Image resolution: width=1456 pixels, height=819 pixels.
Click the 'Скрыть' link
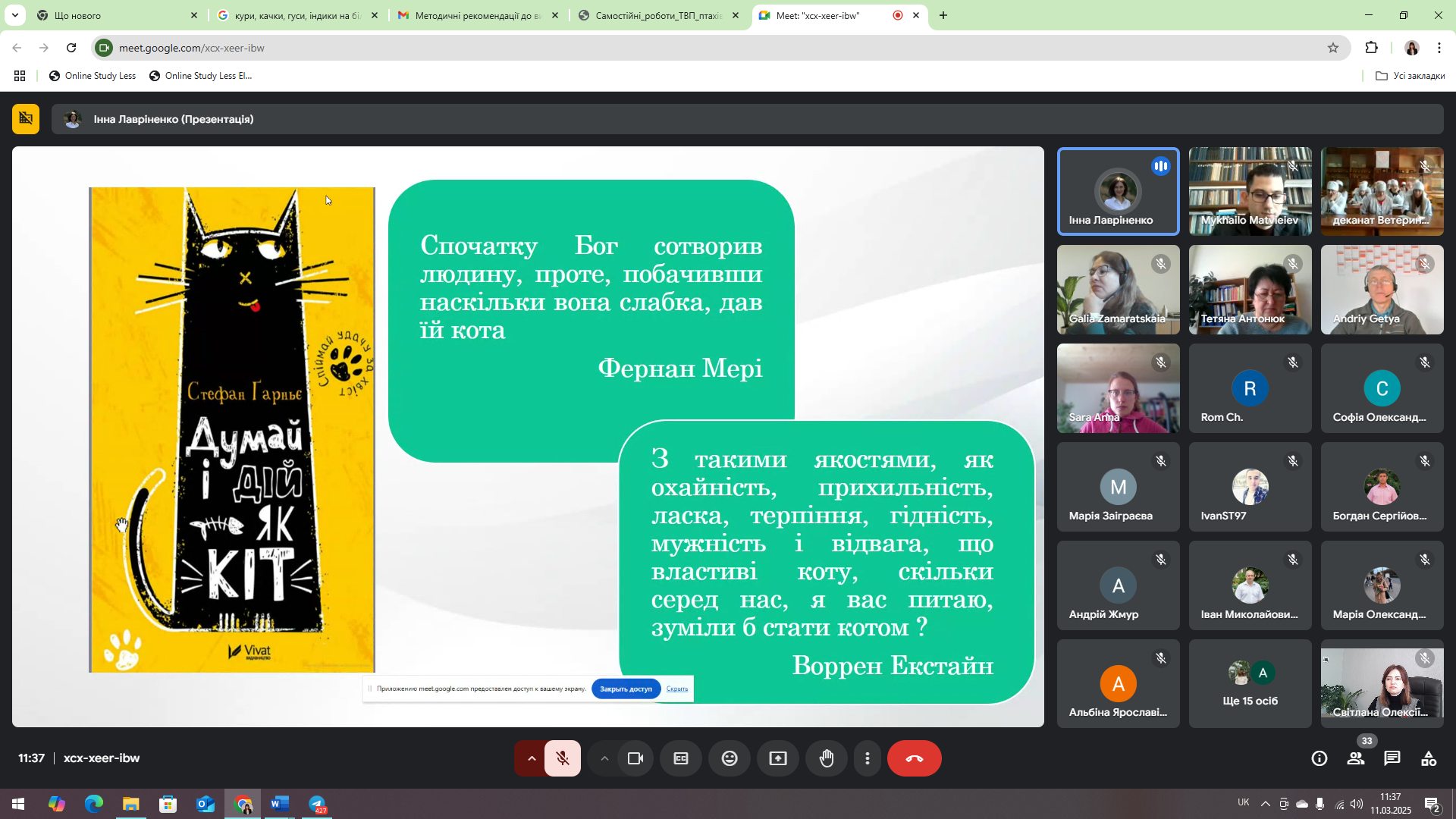click(x=677, y=689)
